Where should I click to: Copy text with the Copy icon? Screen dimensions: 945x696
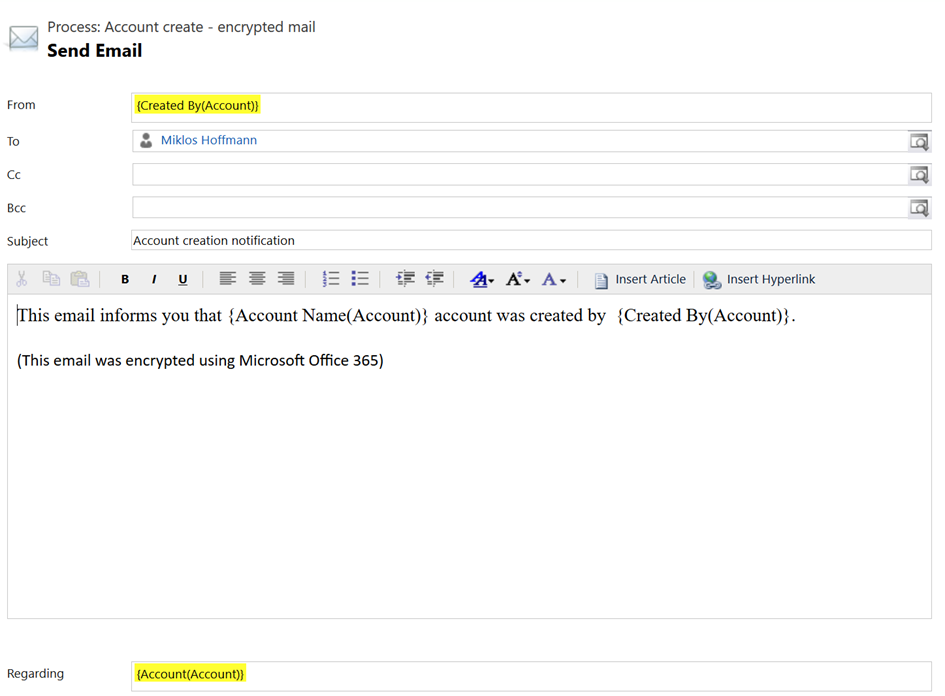click(x=51, y=279)
